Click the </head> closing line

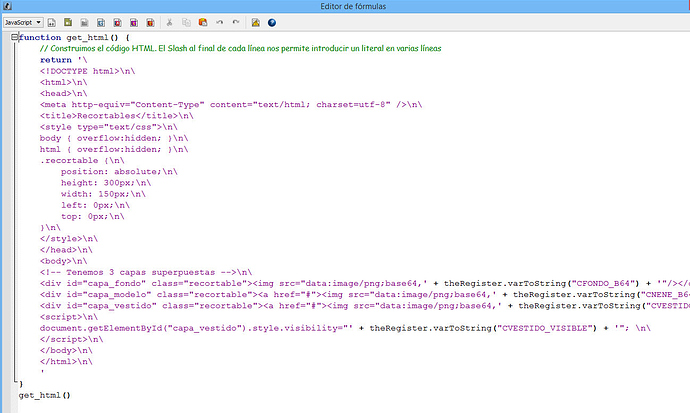pyautogui.click(x=66, y=250)
